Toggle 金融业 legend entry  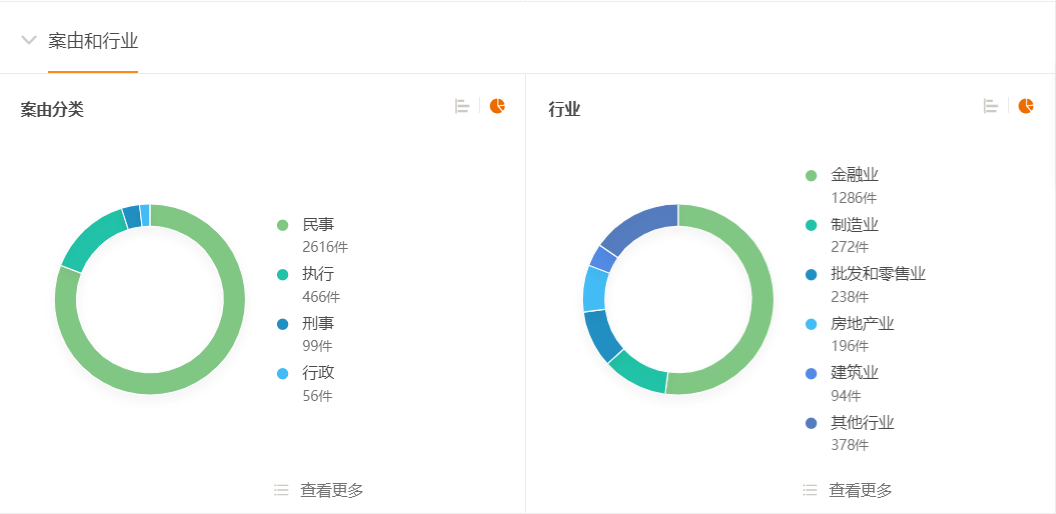pos(854,175)
